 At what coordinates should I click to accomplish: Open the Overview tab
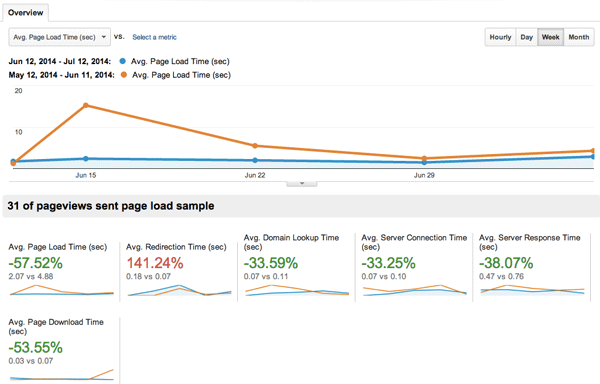tap(26, 13)
